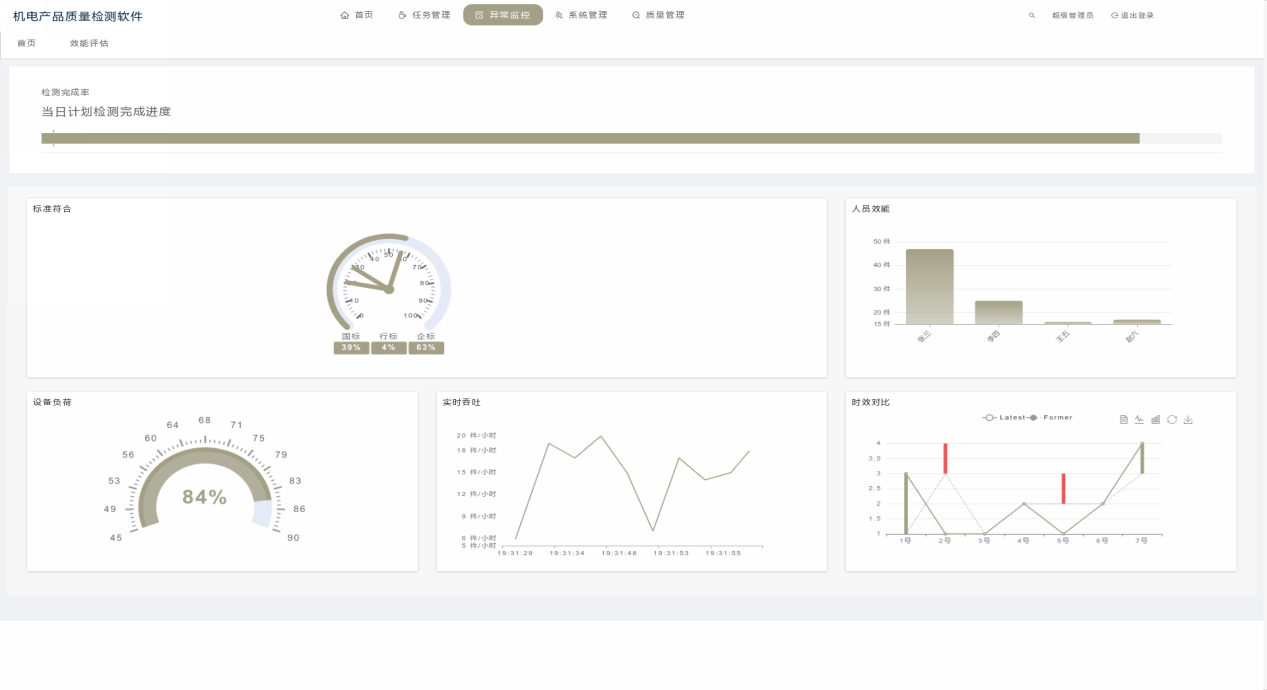1267x690 pixels.
Task: Toggle the Former series legend
Action: pyautogui.click(x=1050, y=417)
